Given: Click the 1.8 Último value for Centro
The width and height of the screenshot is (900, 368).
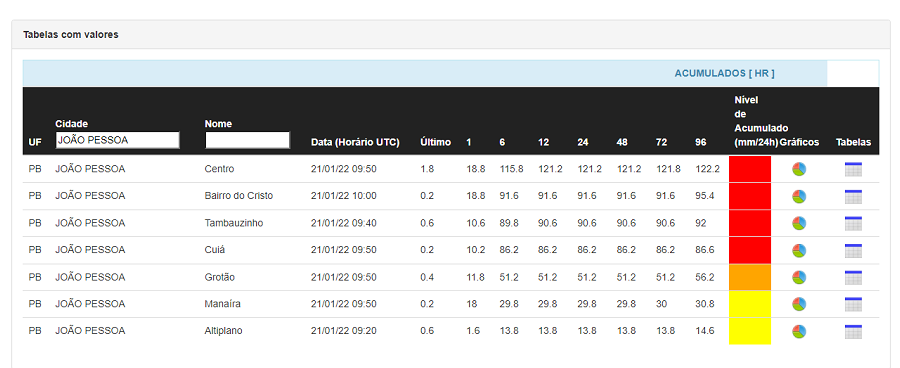Looking at the screenshot, I should click(x=427, y=169).
